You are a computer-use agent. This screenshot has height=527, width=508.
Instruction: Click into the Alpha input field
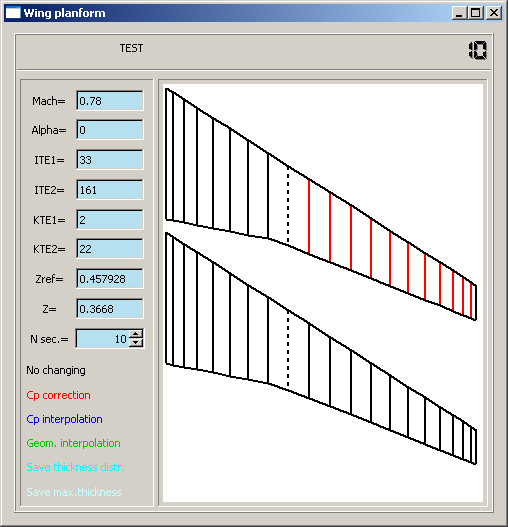click(110, 129)
